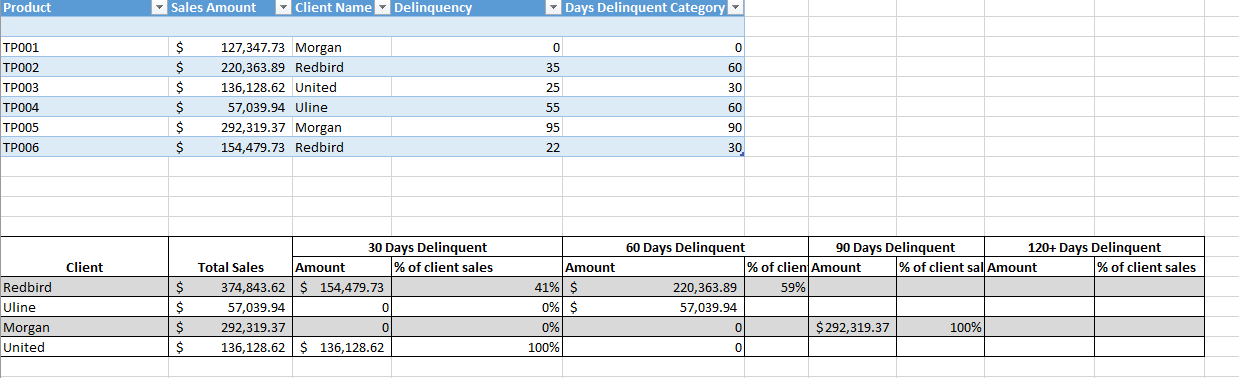1239x378 pixels.
Task: Click sales amount 136,128.62 in TP003 row
Action: (230, 87)
